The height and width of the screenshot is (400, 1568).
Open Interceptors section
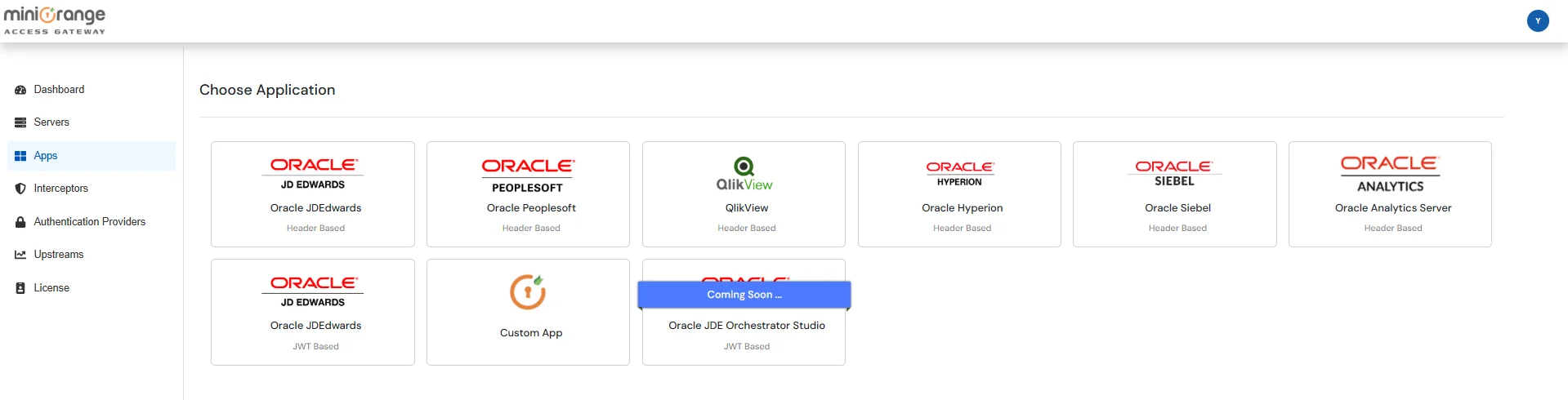(x=60, y=189)
